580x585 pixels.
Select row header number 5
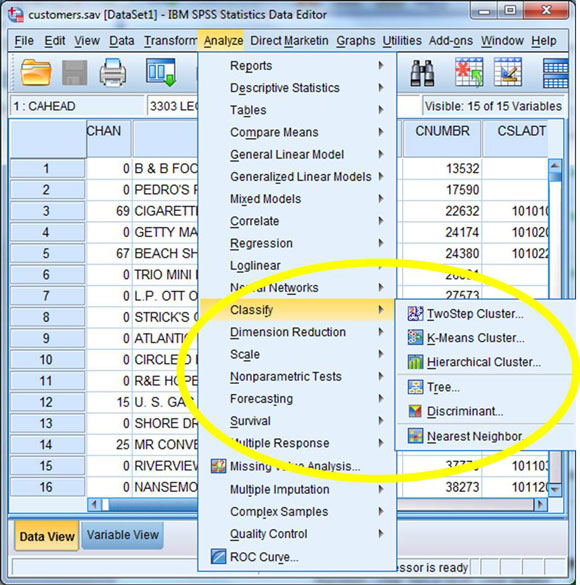pos(47,253)
